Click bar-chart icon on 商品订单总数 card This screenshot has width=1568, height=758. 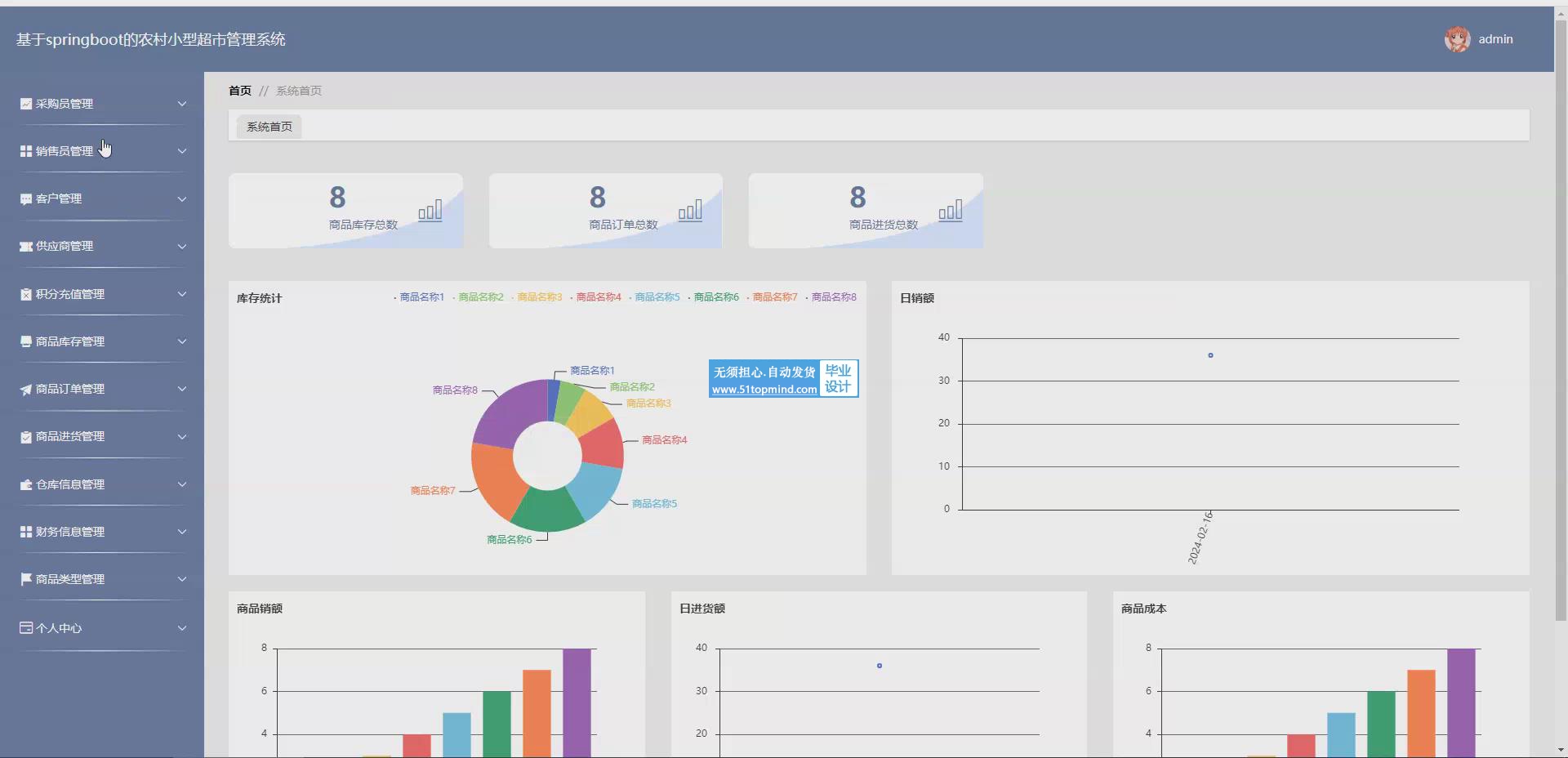tap(690, 210)
